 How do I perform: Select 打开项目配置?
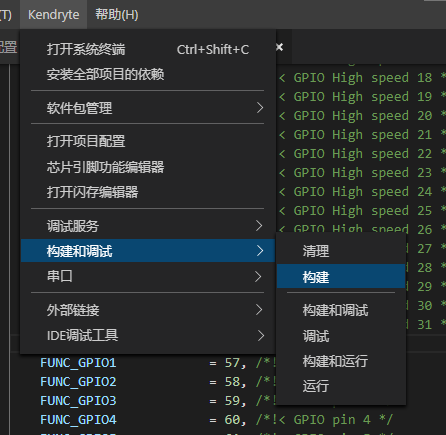[148, 141]
